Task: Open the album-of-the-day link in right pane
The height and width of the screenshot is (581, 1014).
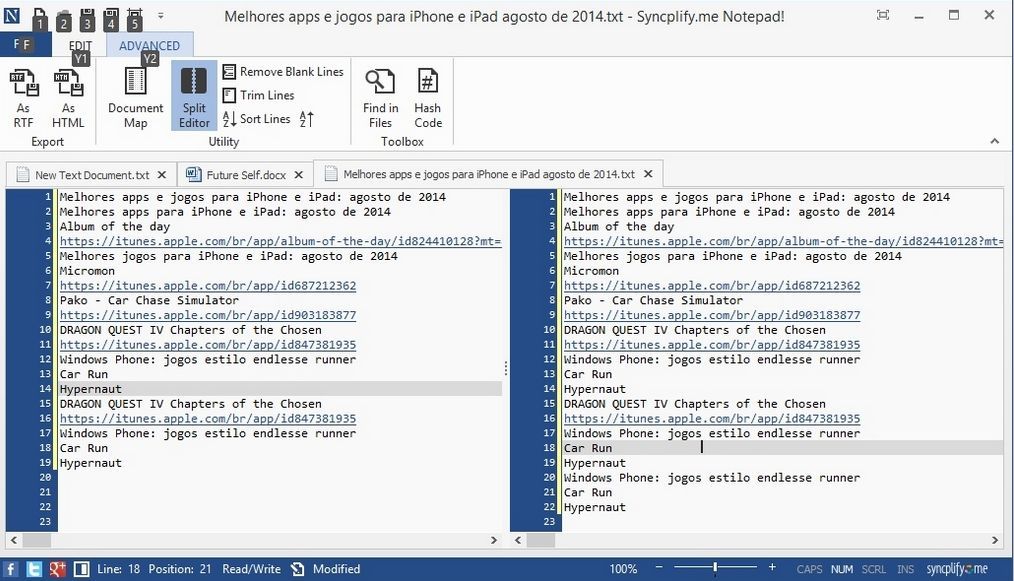Action: 783,241
